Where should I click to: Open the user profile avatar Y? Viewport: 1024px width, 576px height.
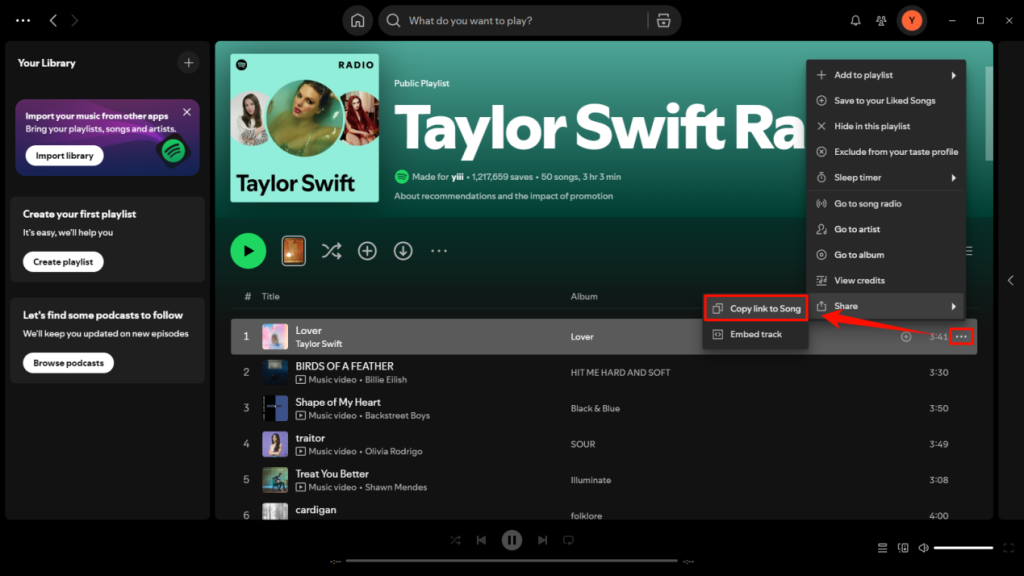[x=912, y=21]
